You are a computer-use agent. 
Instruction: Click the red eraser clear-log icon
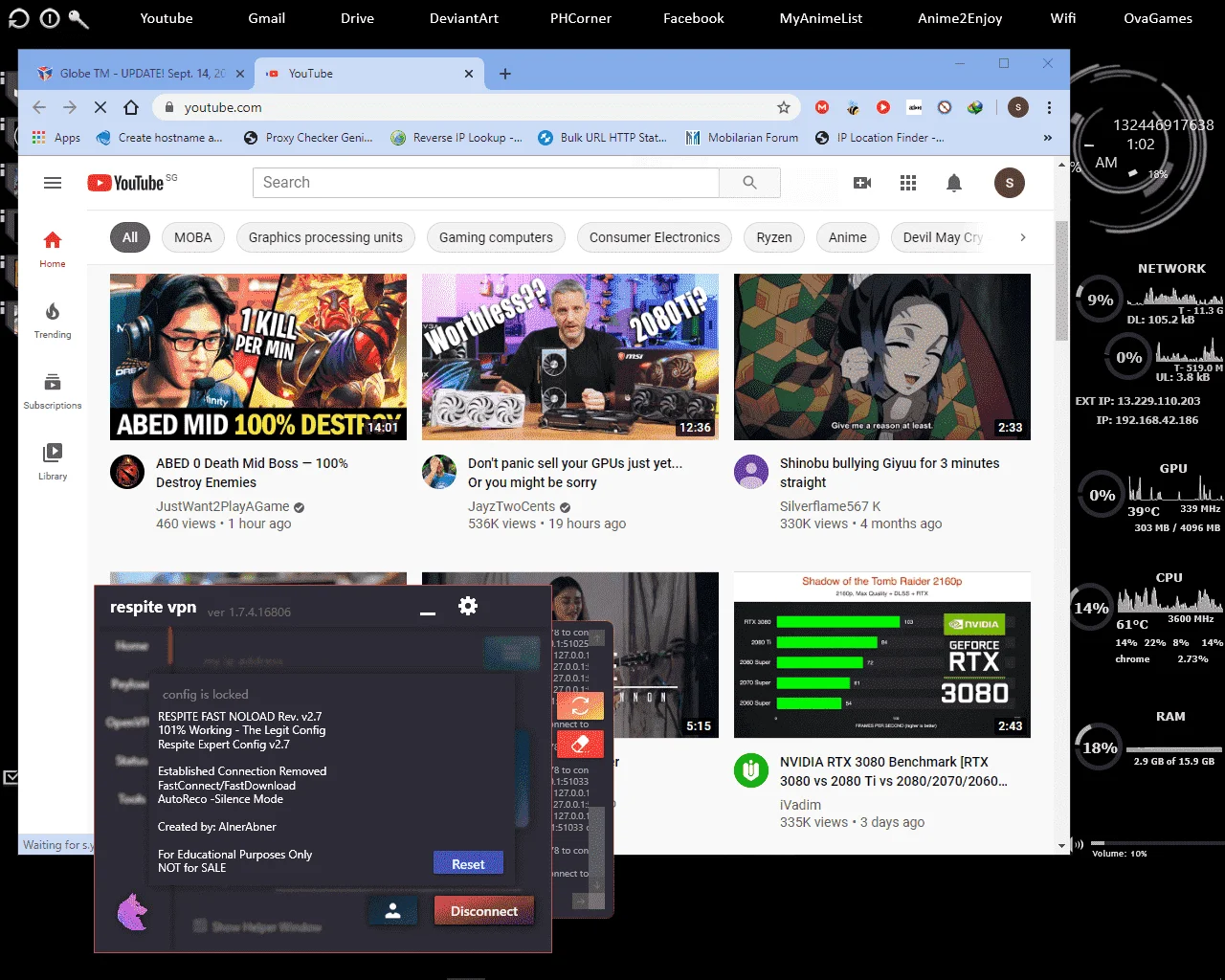click(580, 744)
